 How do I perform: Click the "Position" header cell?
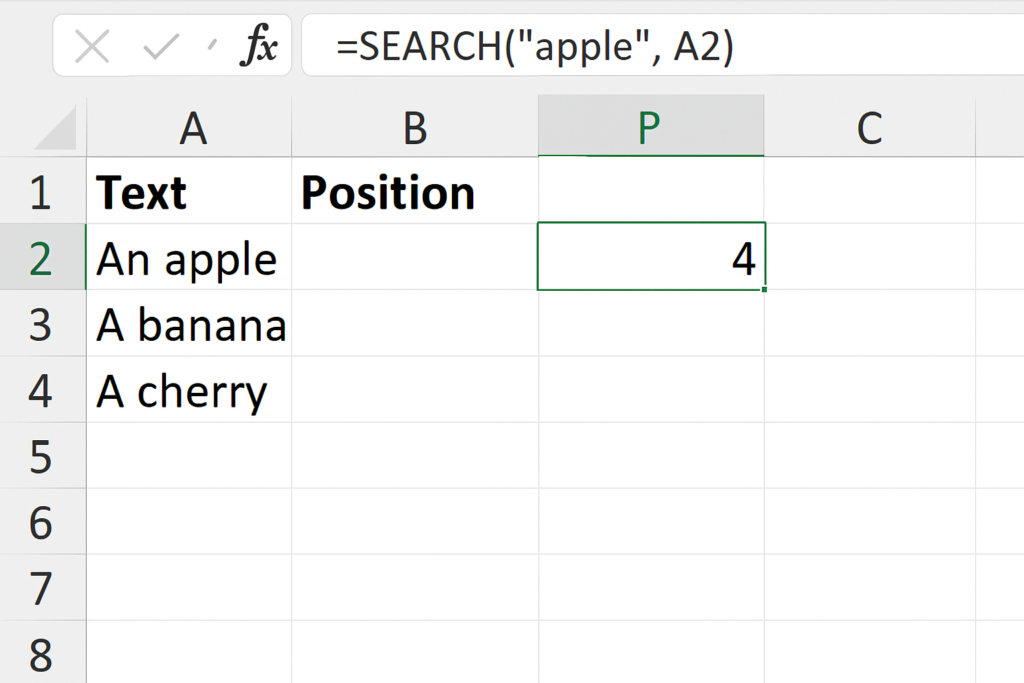414,192
